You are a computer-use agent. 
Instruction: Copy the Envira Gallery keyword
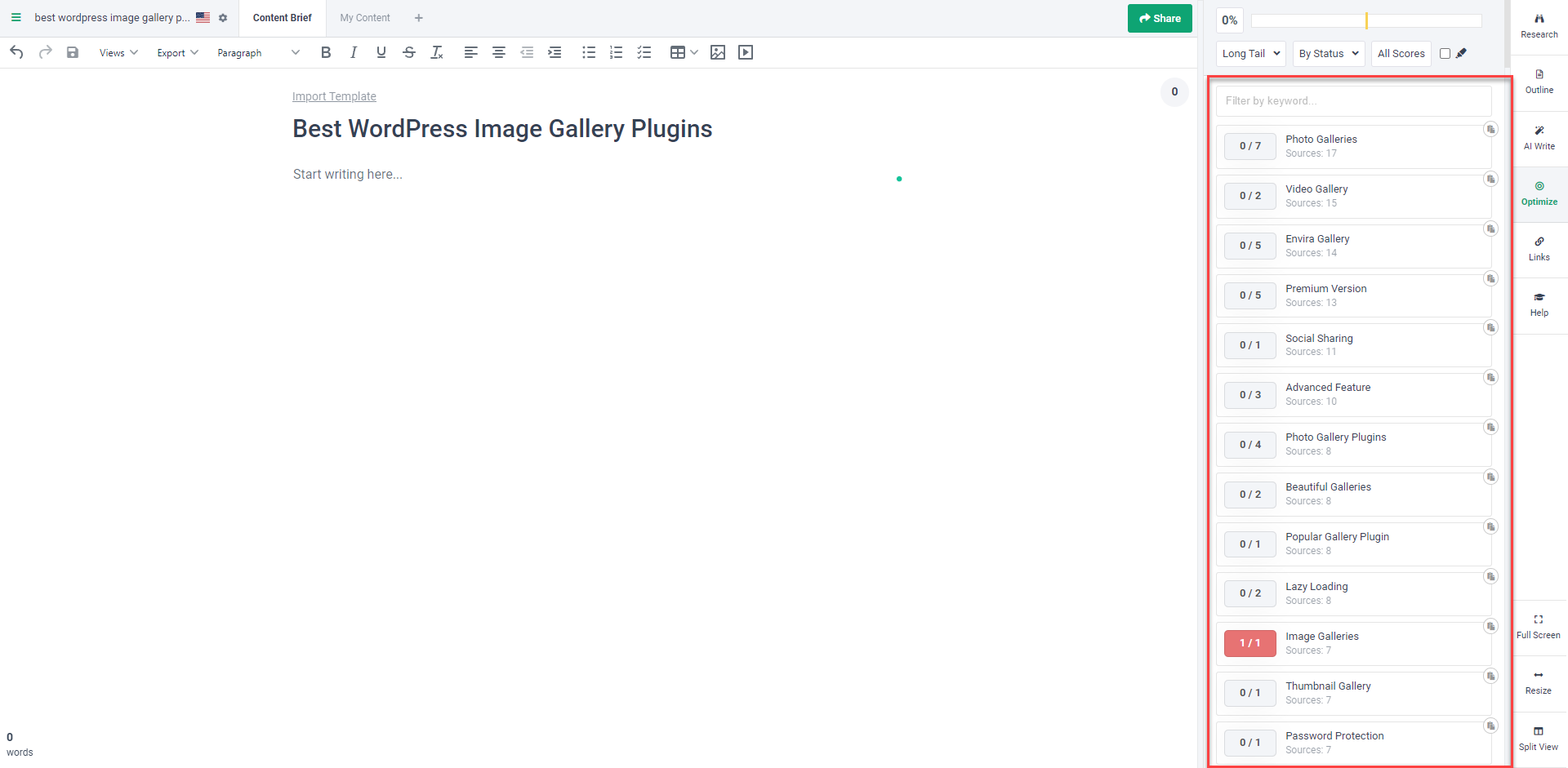pos(1490,229)
